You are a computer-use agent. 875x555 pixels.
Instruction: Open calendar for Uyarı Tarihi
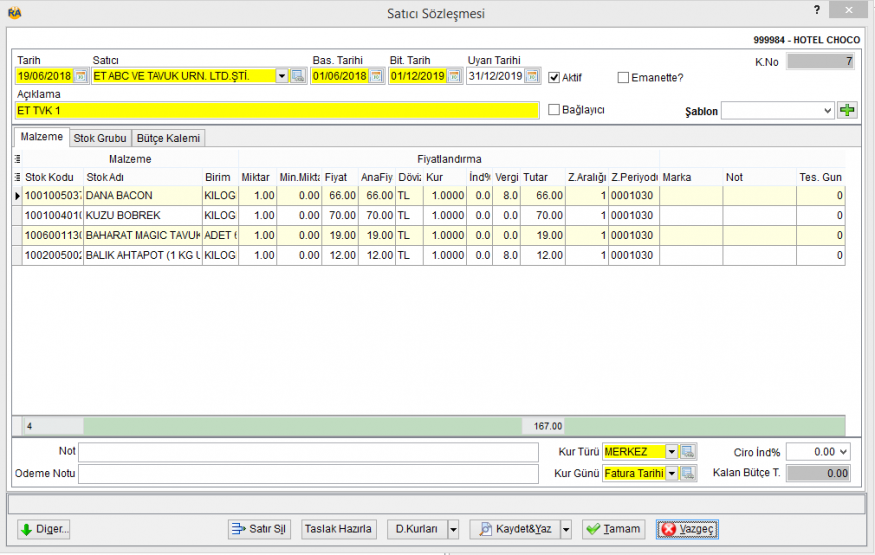click(532, 76)
